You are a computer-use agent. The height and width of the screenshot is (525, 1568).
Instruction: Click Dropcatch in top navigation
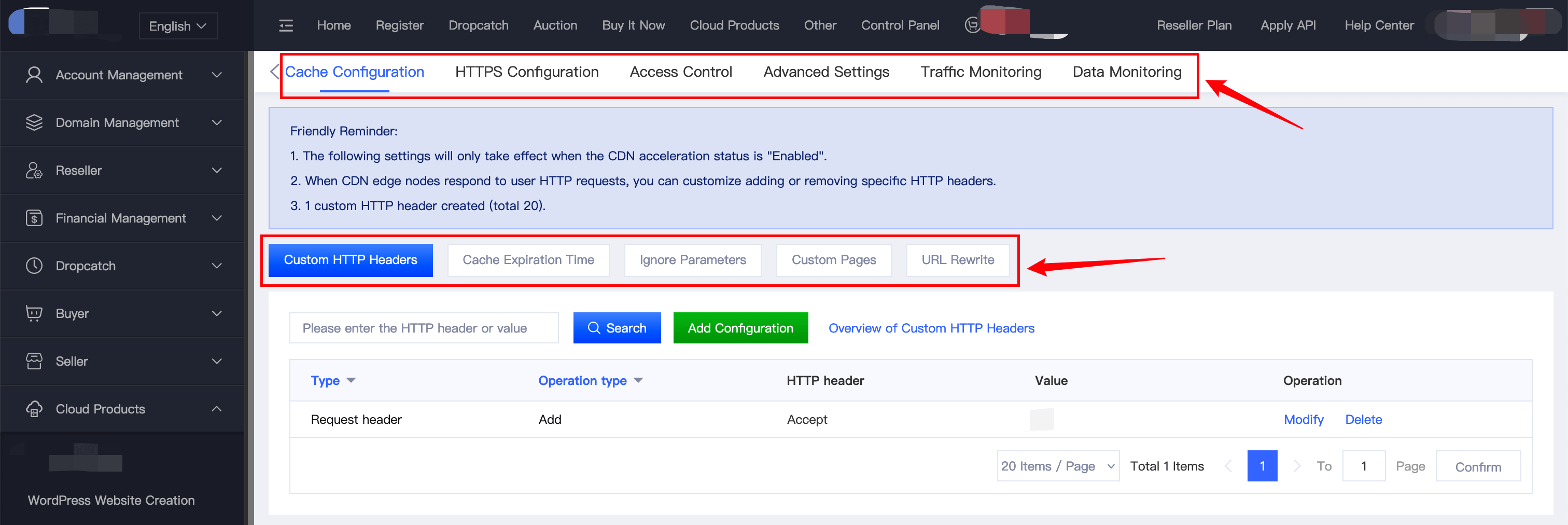pyautogui.click(x=479, y=25)
